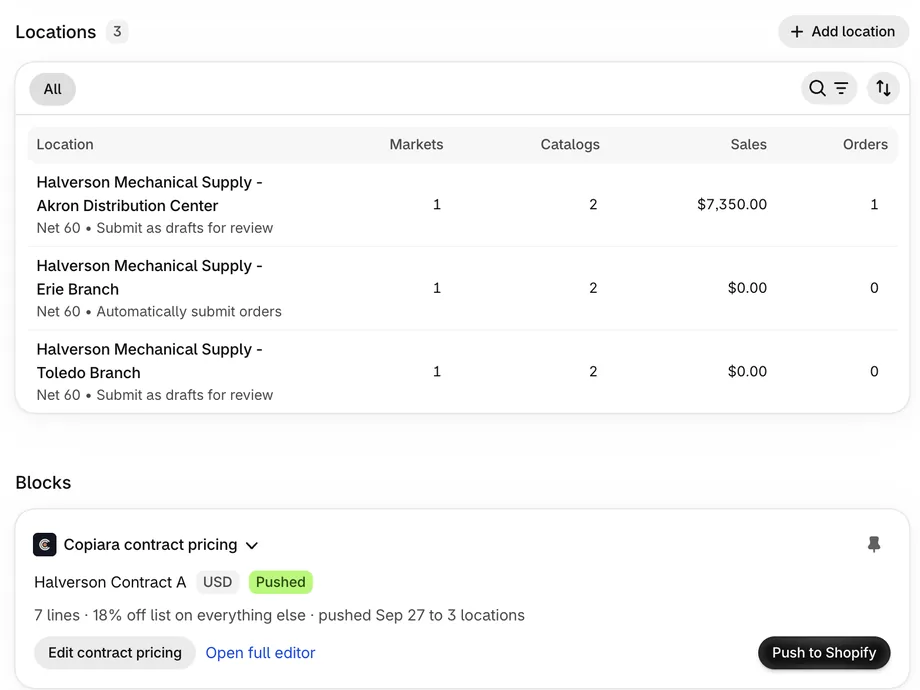920x690 pixels.
Task: Click the Pushed status badge
Action: coord(280,582)
